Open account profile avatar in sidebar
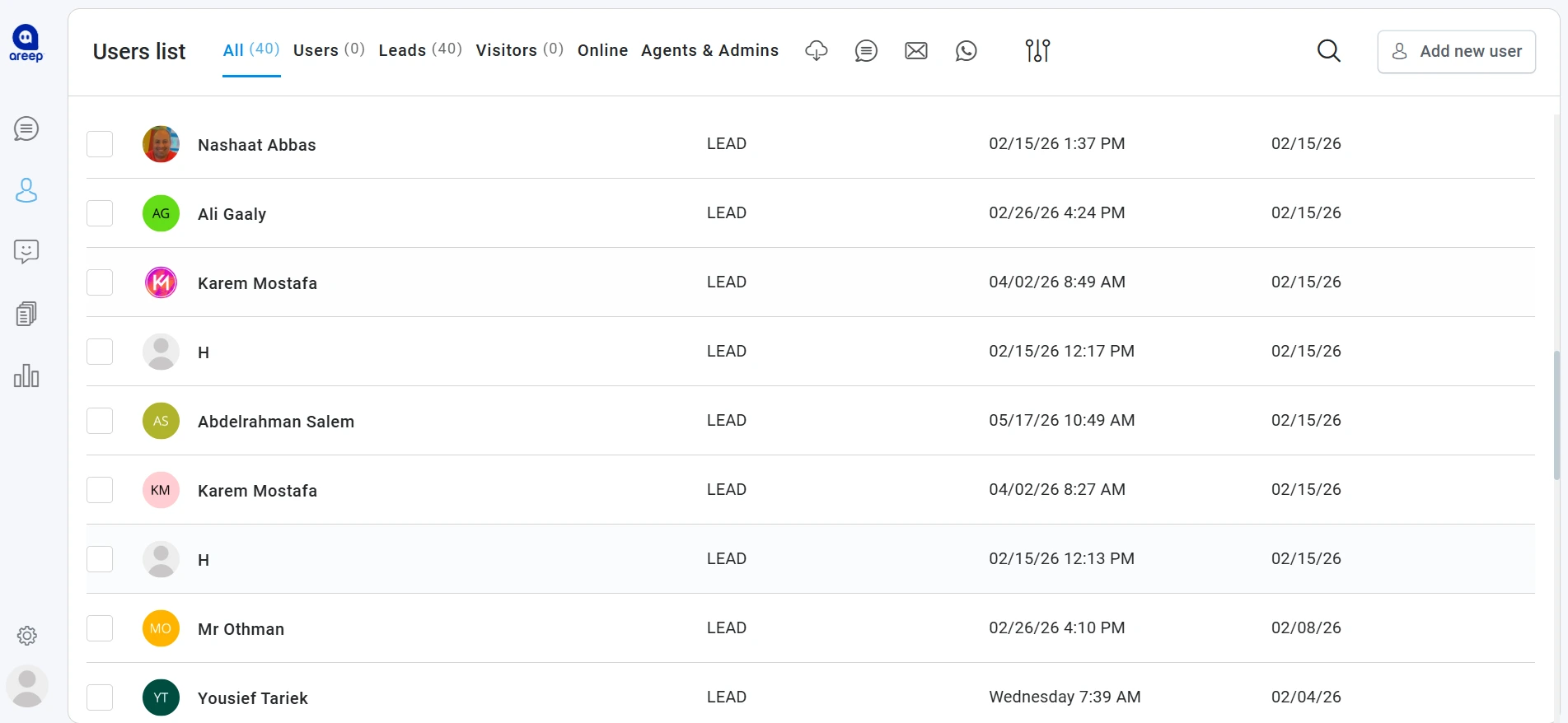The width and height of the screenshot is (1568, 723). click(27, 687)
